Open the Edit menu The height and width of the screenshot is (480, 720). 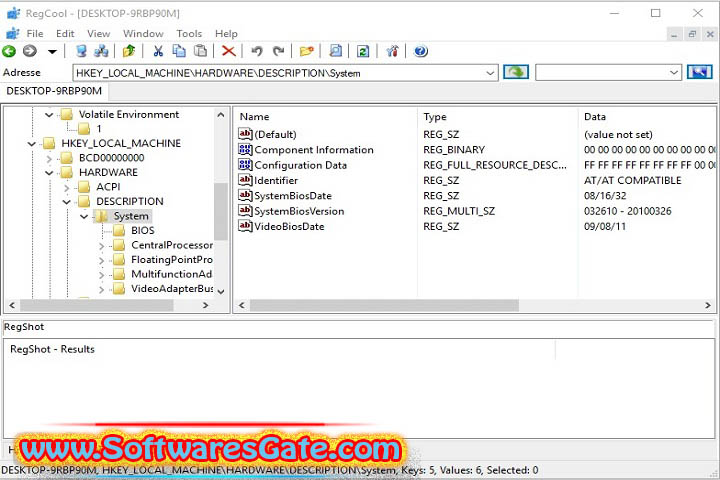point(65,34)
